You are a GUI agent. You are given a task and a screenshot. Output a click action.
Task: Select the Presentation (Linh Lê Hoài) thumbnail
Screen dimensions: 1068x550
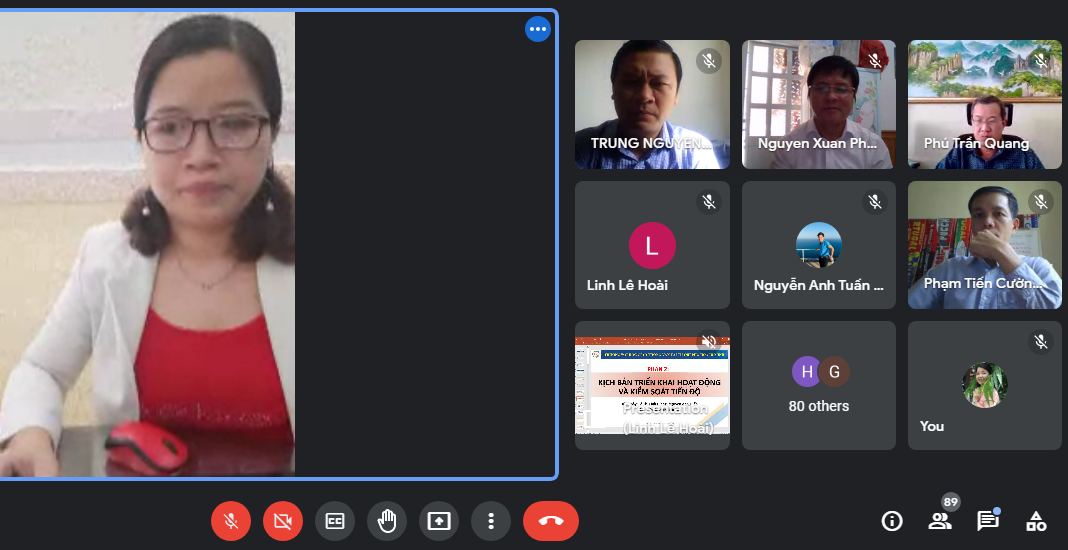(652, 385)
